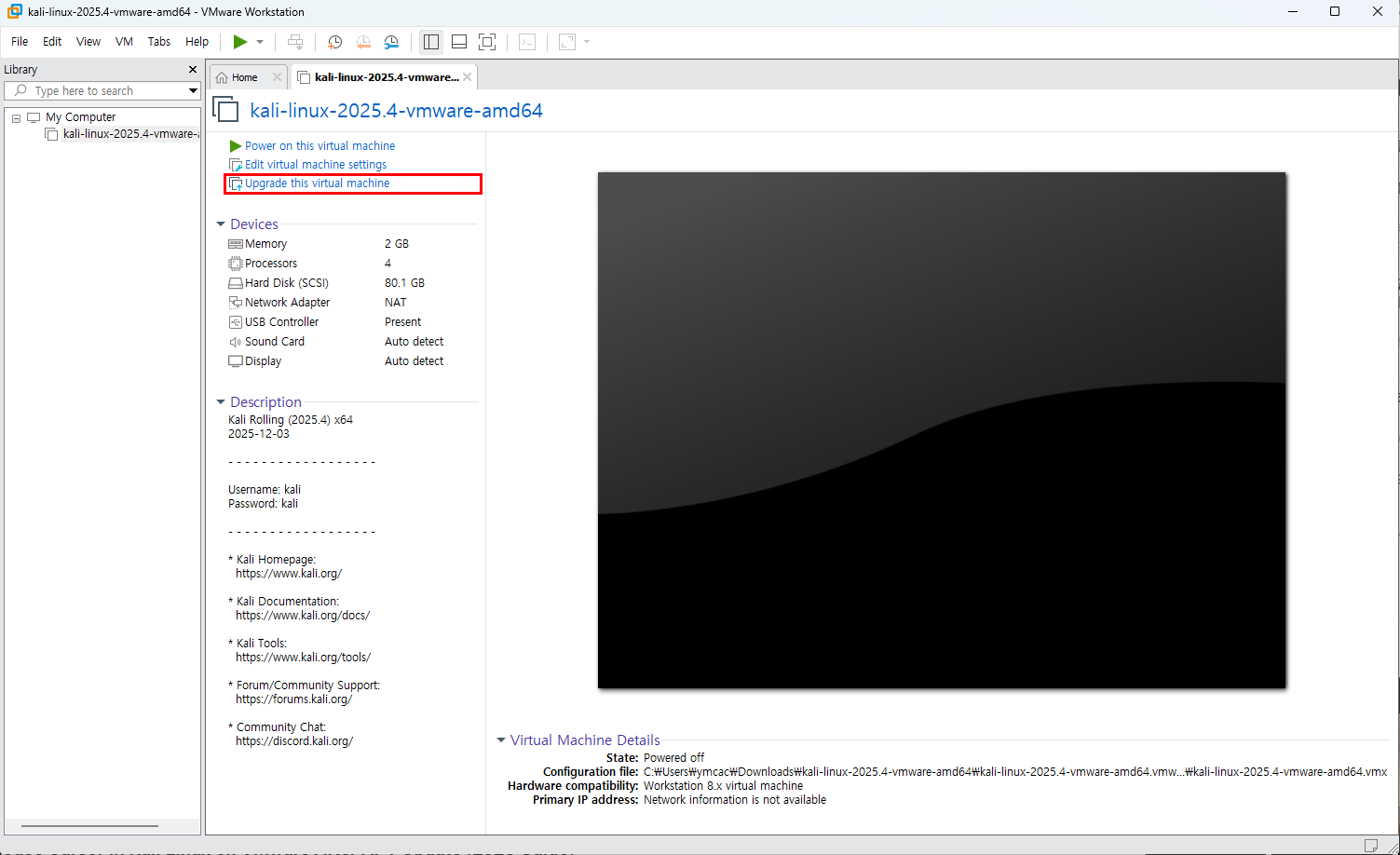This screenshot has width=1400, height=855.
Task: Click the Username: kali text
Action: click(x=265, y=490)
